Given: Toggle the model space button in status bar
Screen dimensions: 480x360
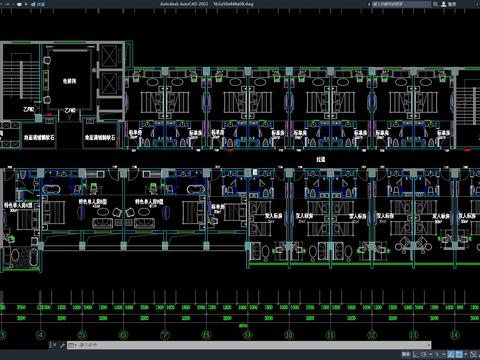Looking at the screenshot, I should 406,354.
